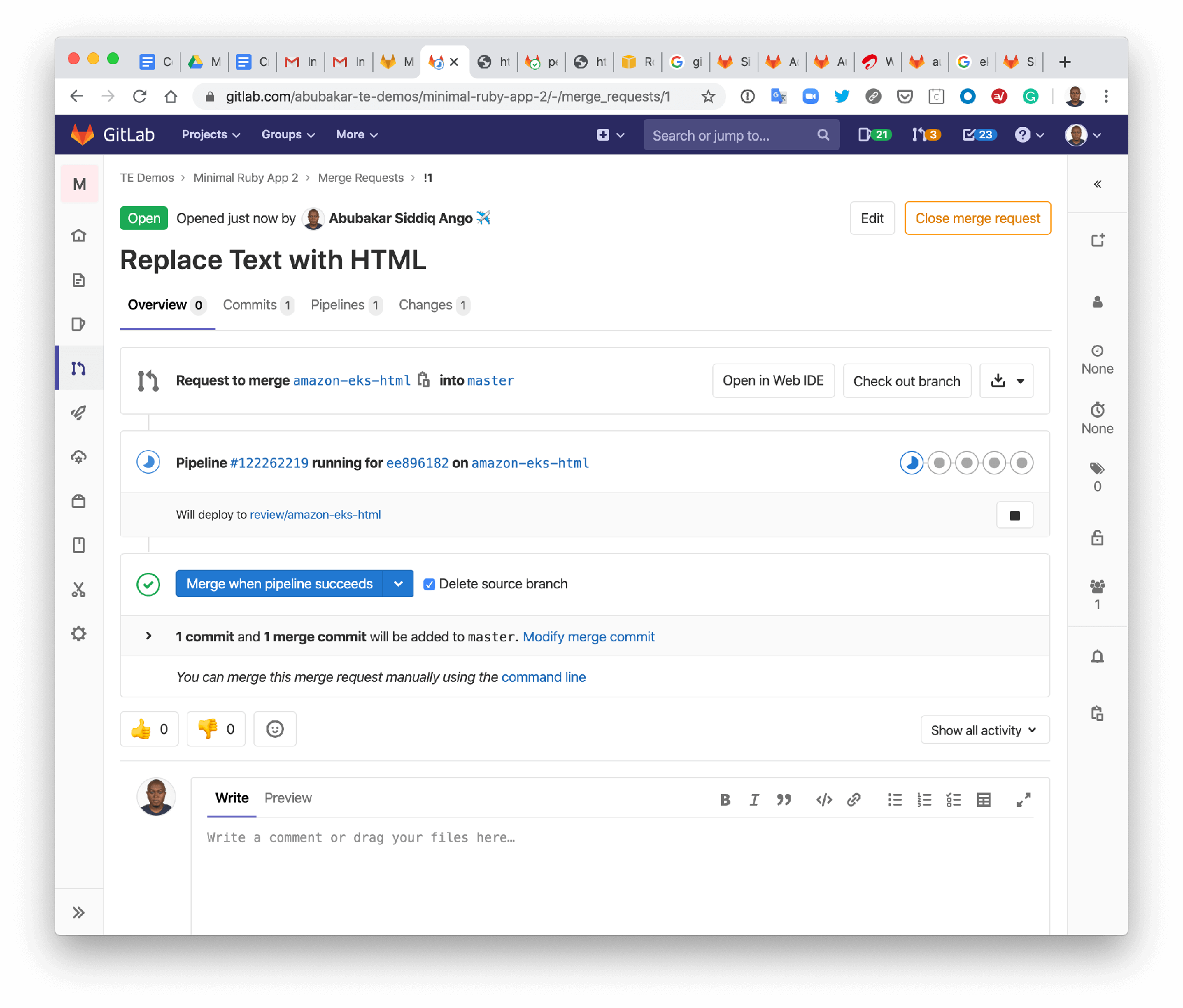The image size is (1183, 1008).
Task: Open the add reaction emoji picker
Action: coord(275,729)
